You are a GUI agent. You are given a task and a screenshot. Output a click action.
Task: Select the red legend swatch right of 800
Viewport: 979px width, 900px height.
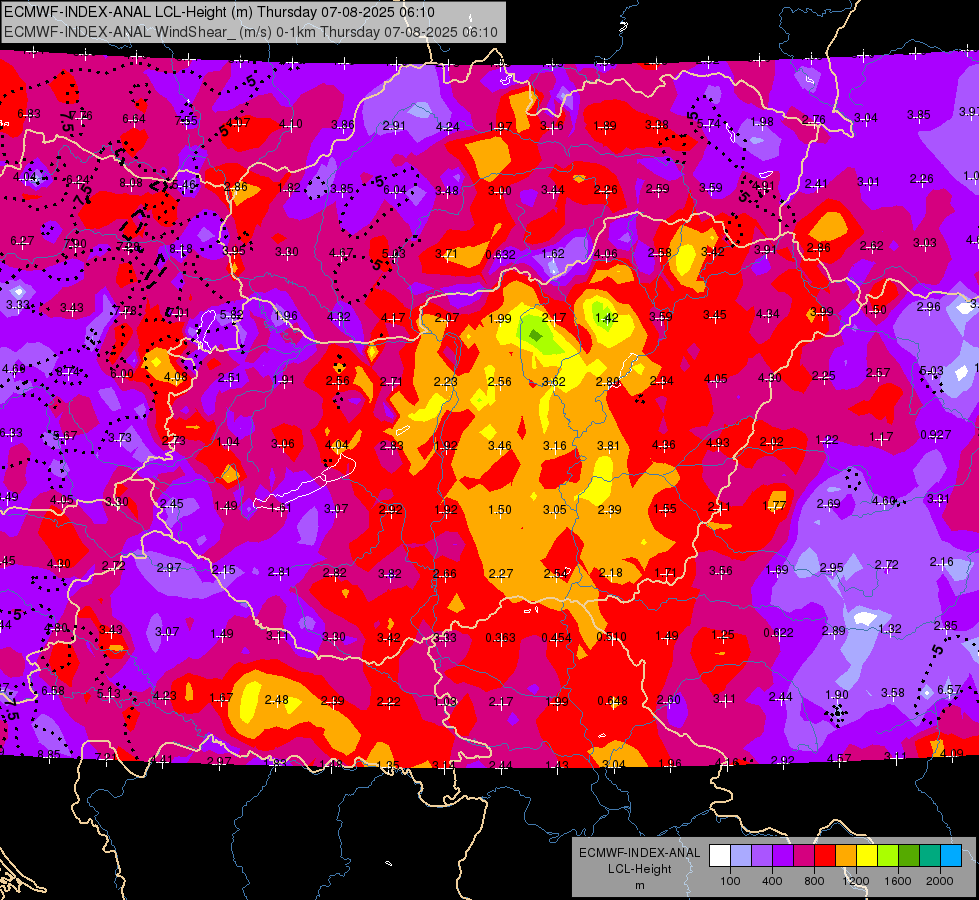coord(825,856)
